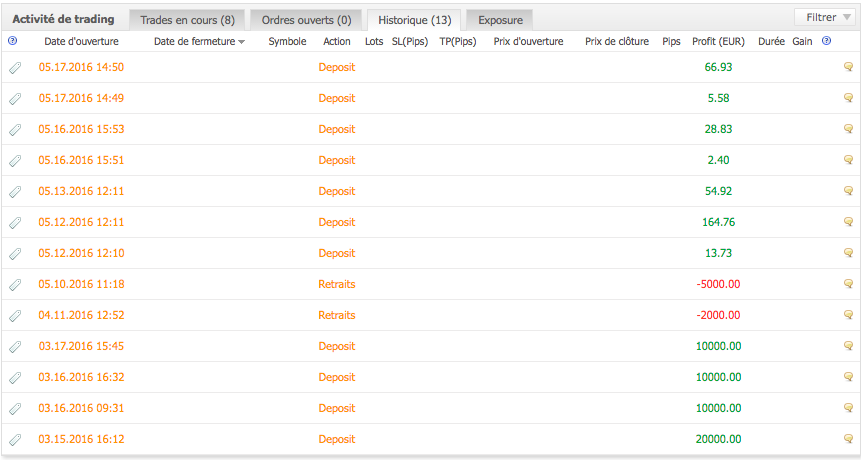The width and height of the screenshot is (861, 460).
Task: Click the paperclip icon for 05.10.2016 11:18 withdrawal
Action: (x=14, y=285)
